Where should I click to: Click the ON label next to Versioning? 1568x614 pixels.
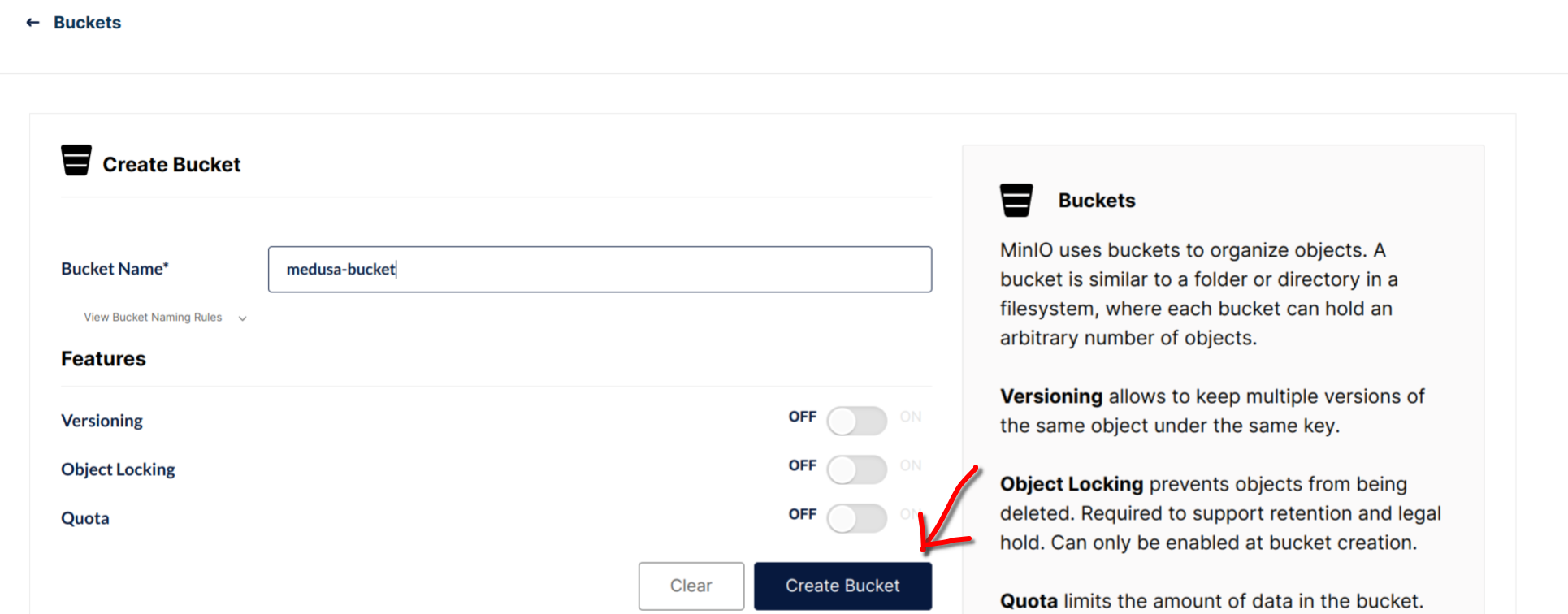pos(910,417)
